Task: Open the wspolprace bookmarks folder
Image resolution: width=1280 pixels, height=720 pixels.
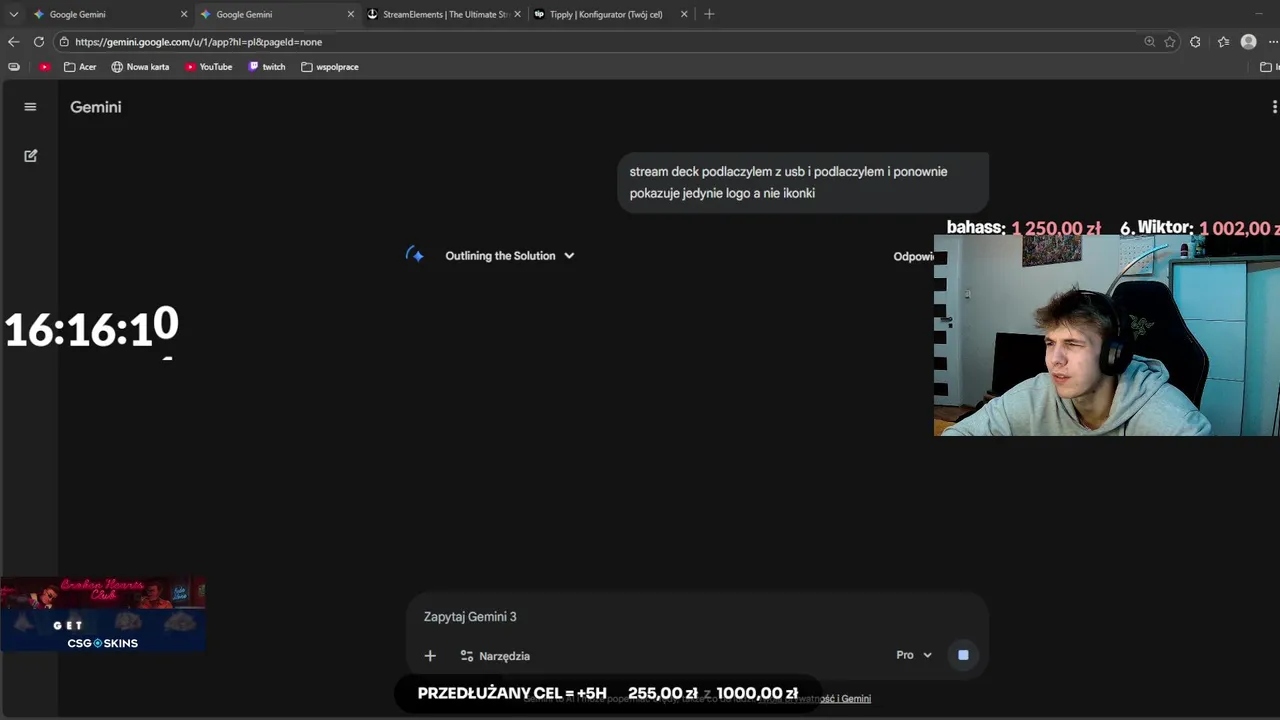Action: (x=329, y=67)
